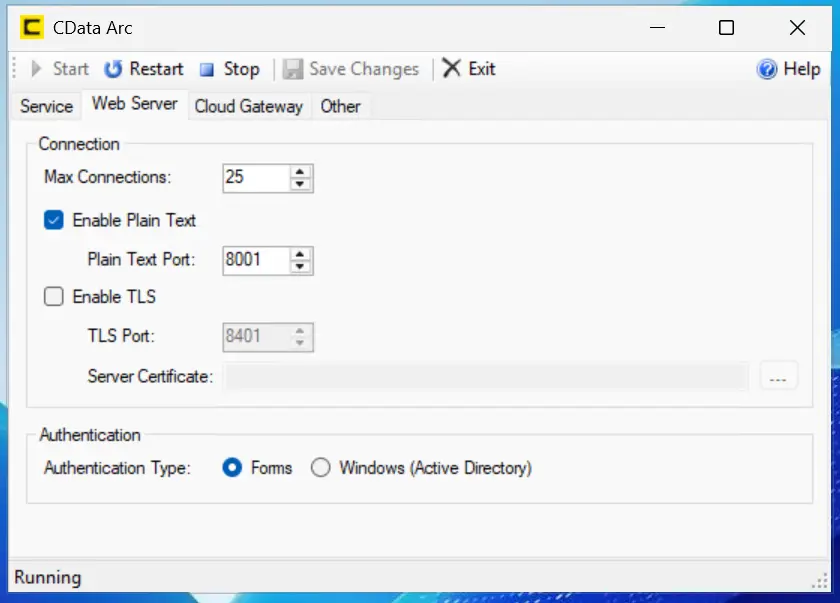Decrease Max Connections with down arrow
This screenshot has height=603, width=840.
pyautogui.click(x=300, y=184)
